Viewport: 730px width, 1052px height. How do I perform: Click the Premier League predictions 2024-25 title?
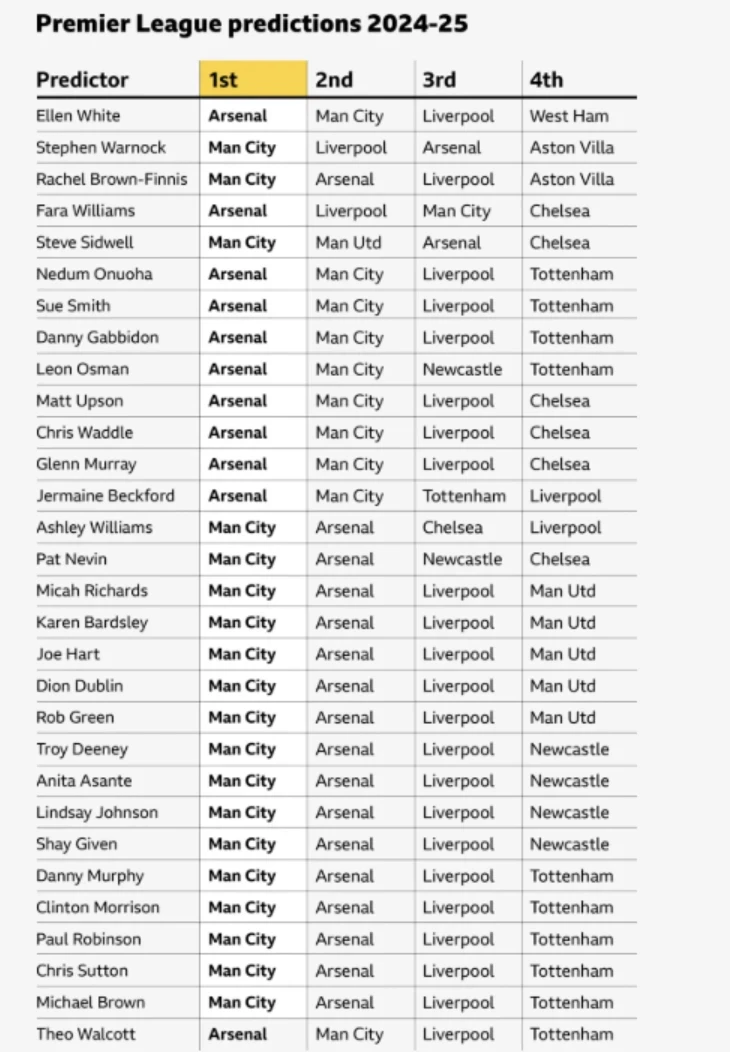(x=252, y=23)
